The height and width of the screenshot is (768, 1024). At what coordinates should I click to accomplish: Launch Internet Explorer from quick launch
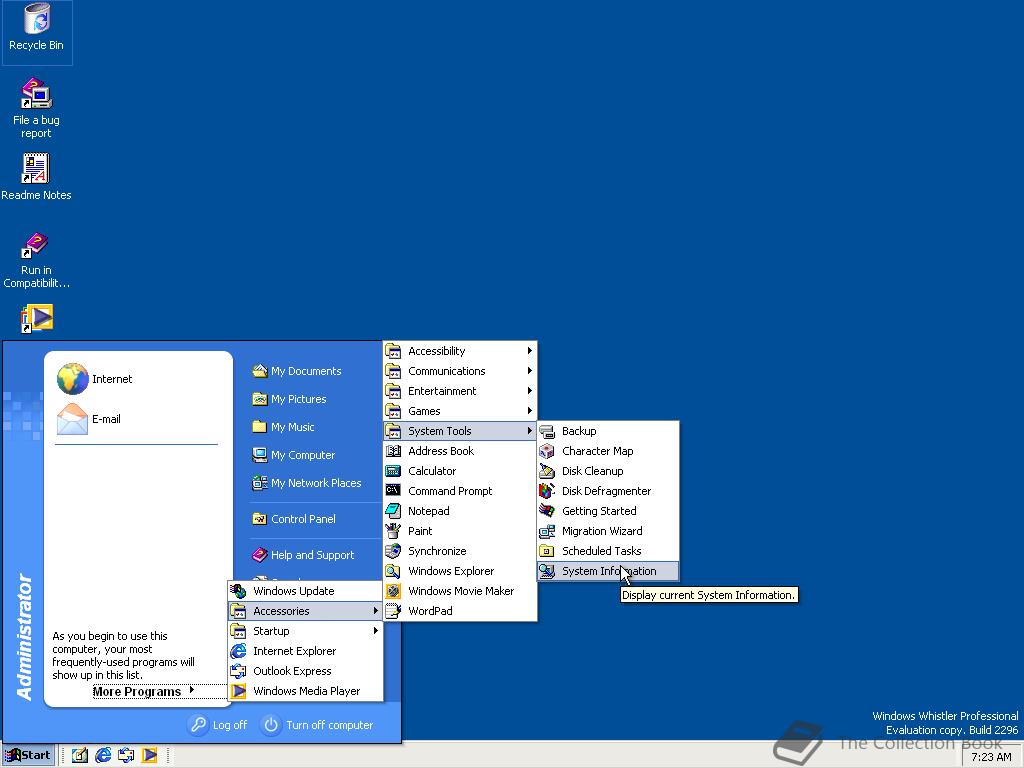click(x=103, y=756)
